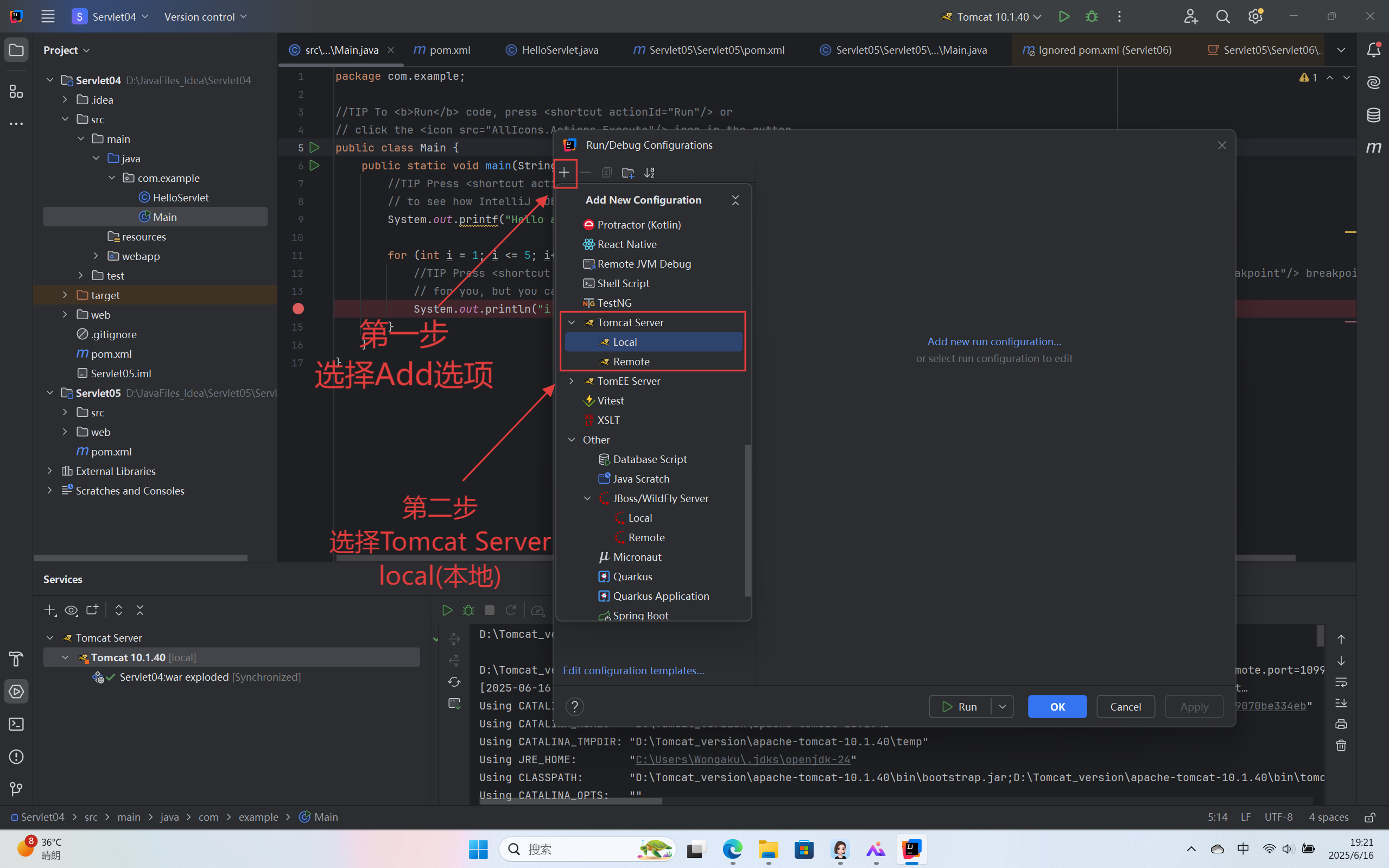Expand the TomEE Server node
This screenshot has width=1389, height=868.
(x=571, y=381)
